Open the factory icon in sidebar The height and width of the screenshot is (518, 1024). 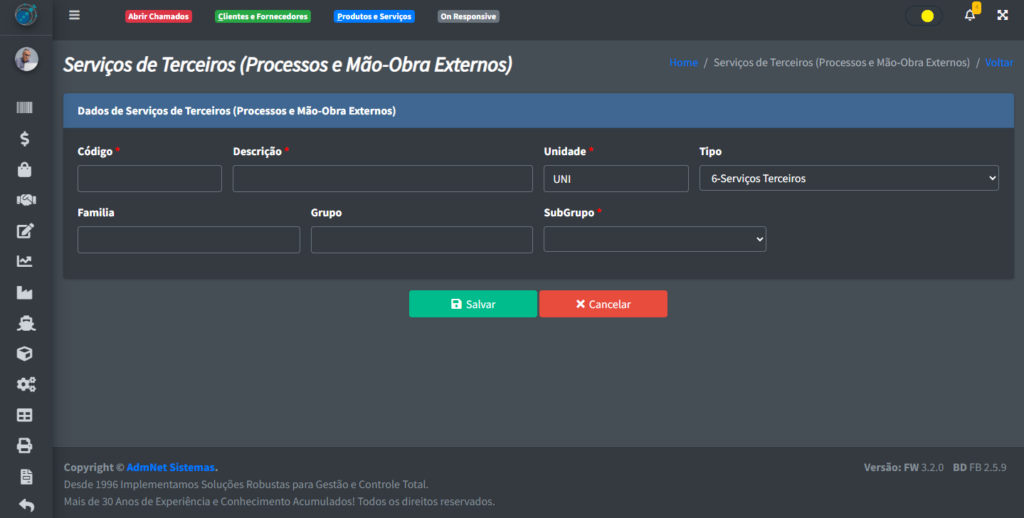[26, 292]
